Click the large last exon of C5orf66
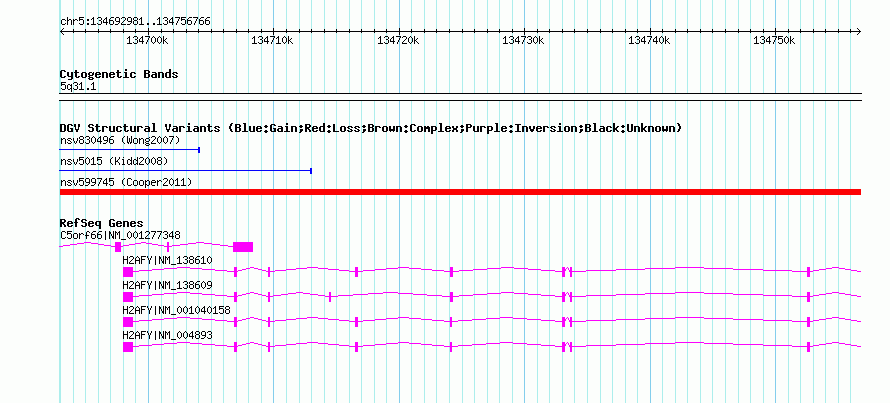 pyautogui.click(x=243, y=246)
